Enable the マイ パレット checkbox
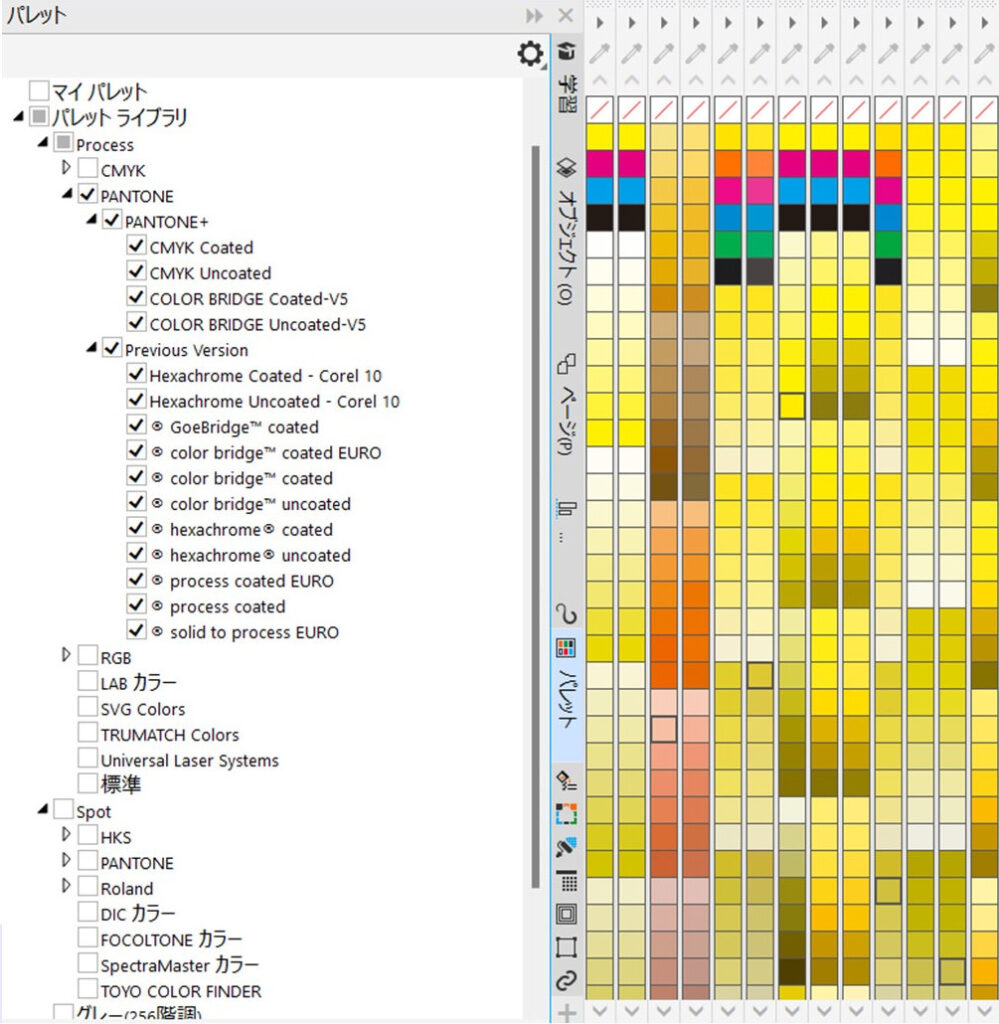The image size is (999, 1024). pyautogui.click(x=39, y=92)
